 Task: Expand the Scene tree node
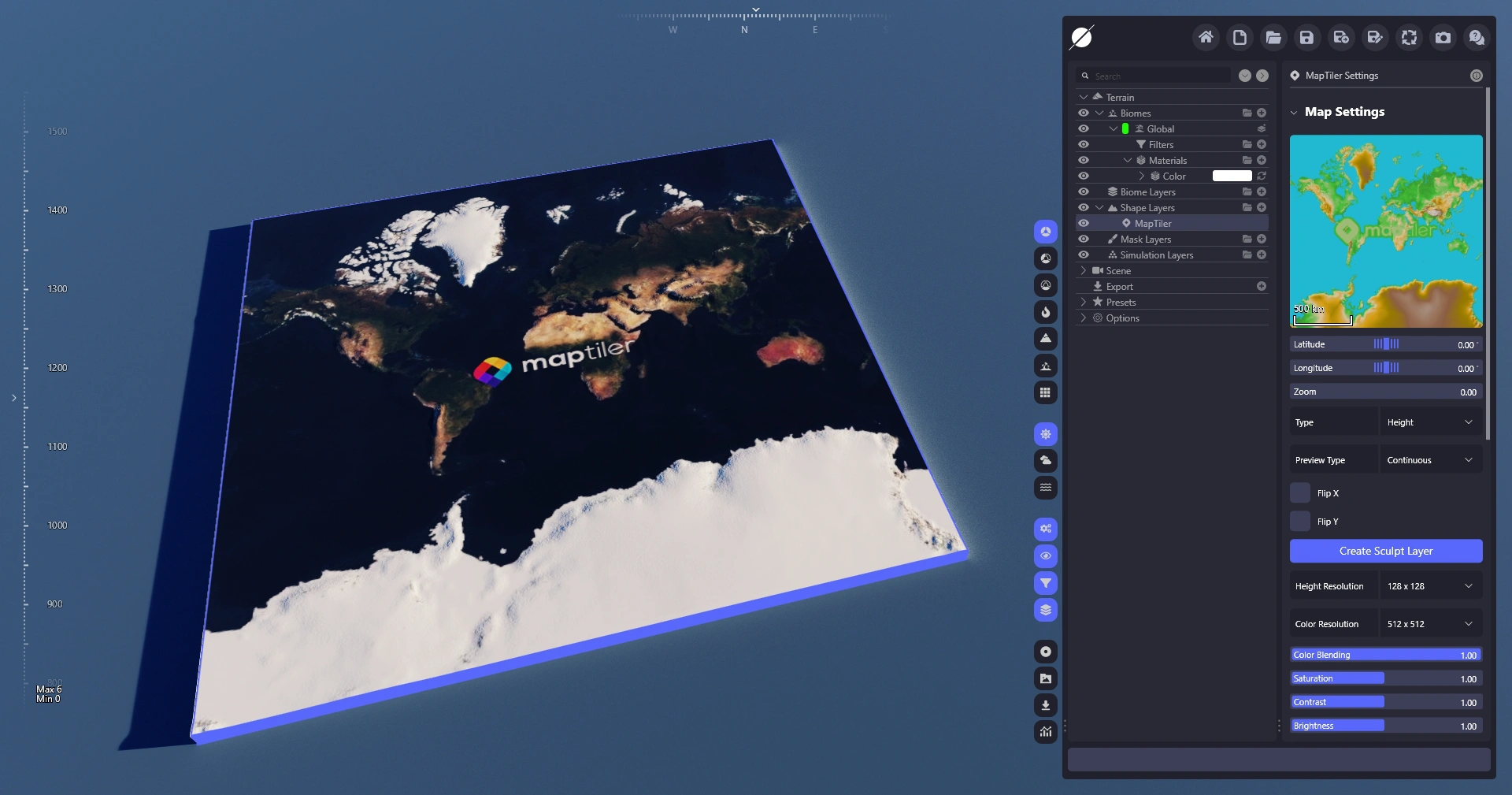pyautogui.click(x=1084, y=270)
